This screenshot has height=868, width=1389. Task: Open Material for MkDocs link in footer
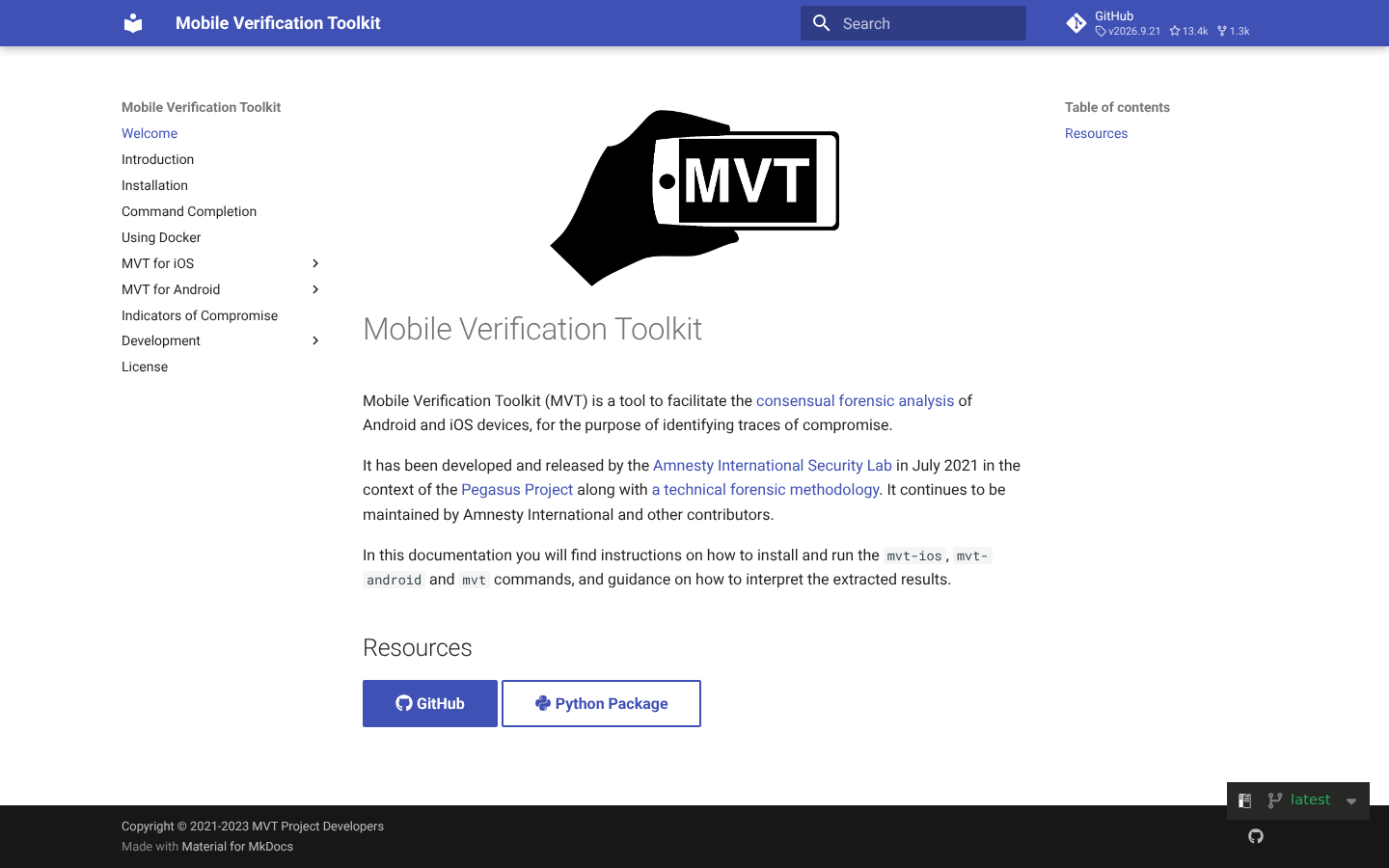(237, 847)
